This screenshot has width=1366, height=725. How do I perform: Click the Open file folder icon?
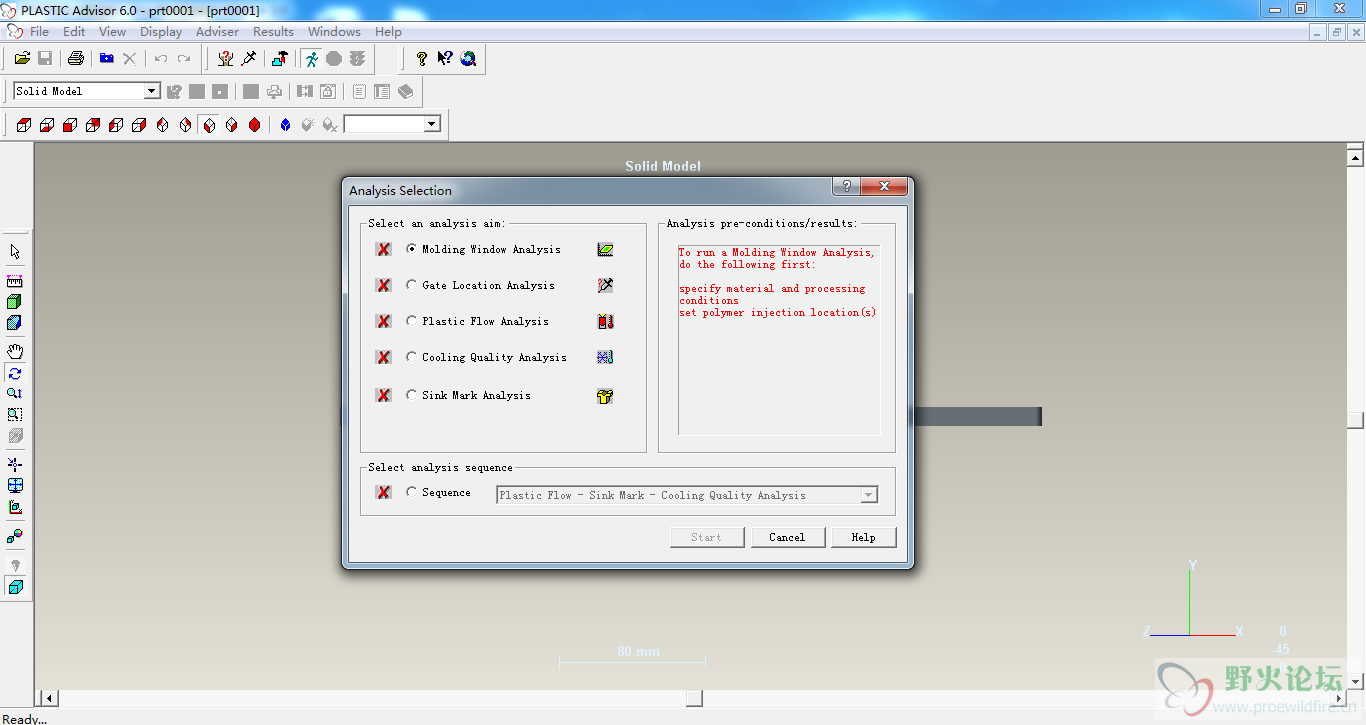(x=22, y=59)
